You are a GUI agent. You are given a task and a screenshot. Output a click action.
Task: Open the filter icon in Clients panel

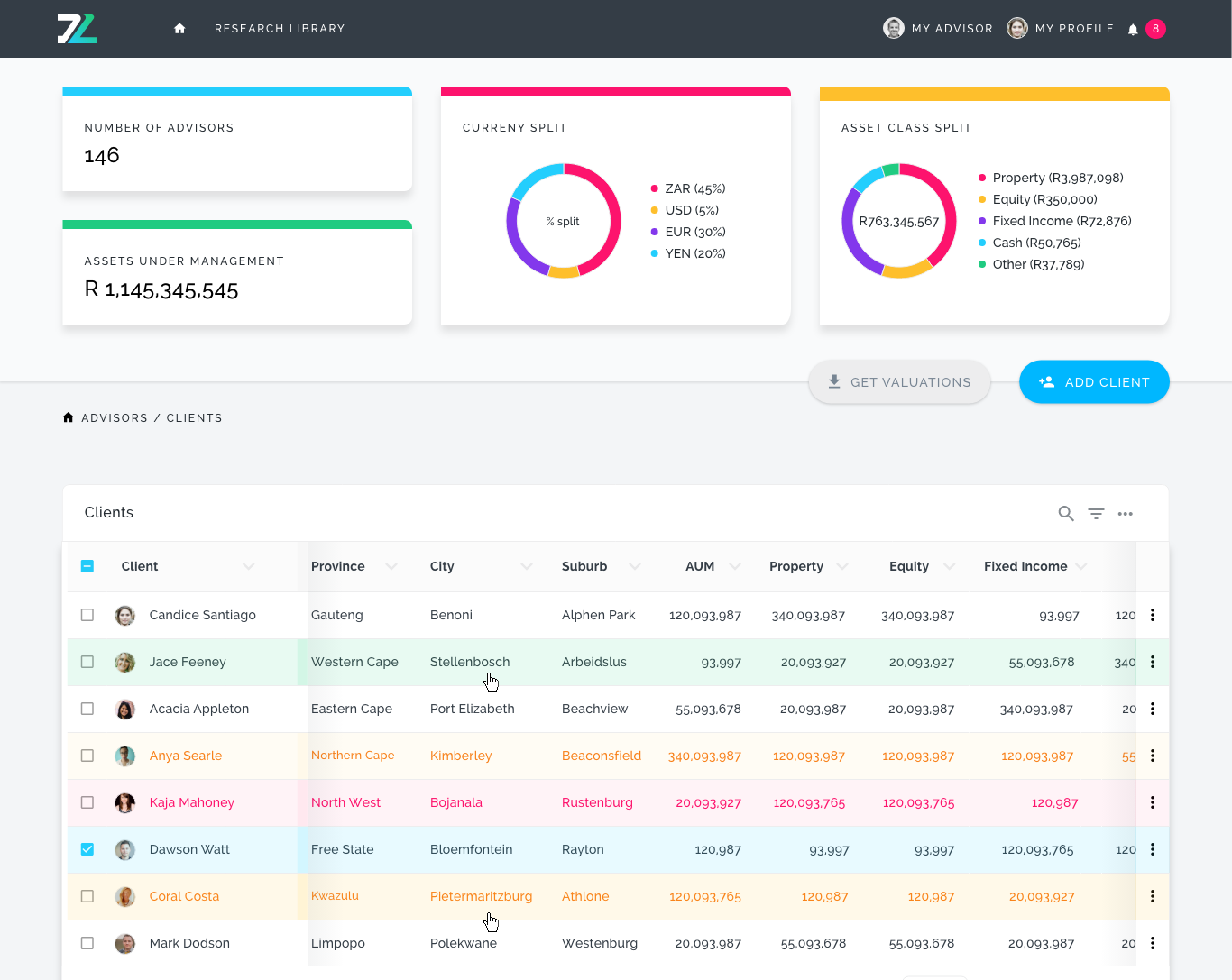click(x=1096, y=514)
